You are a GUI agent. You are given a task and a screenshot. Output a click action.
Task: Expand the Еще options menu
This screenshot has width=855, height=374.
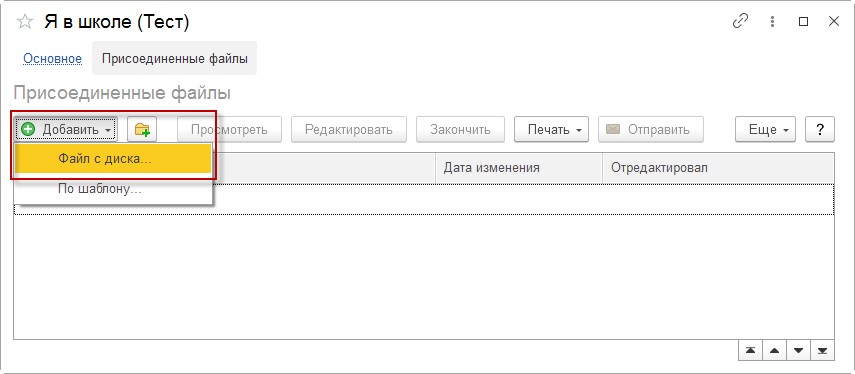[766, 130]
